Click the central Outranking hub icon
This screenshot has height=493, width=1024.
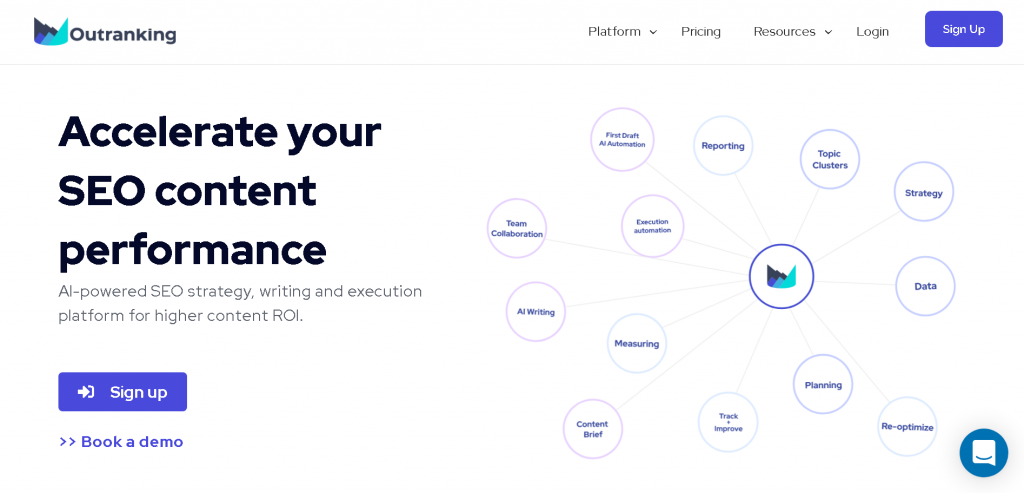781,276
